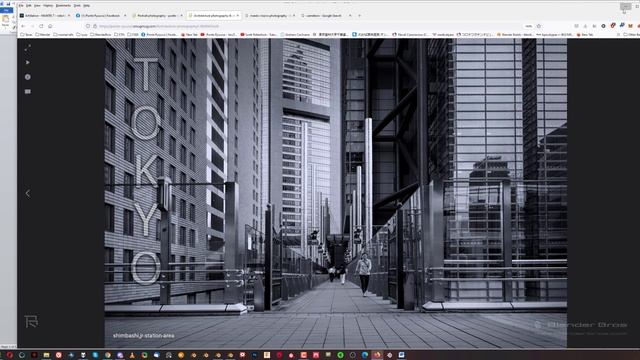Screen dimensions: 640x360
Task: Enter fullscreen with the expand arrows icon
Action: (28, 48)
